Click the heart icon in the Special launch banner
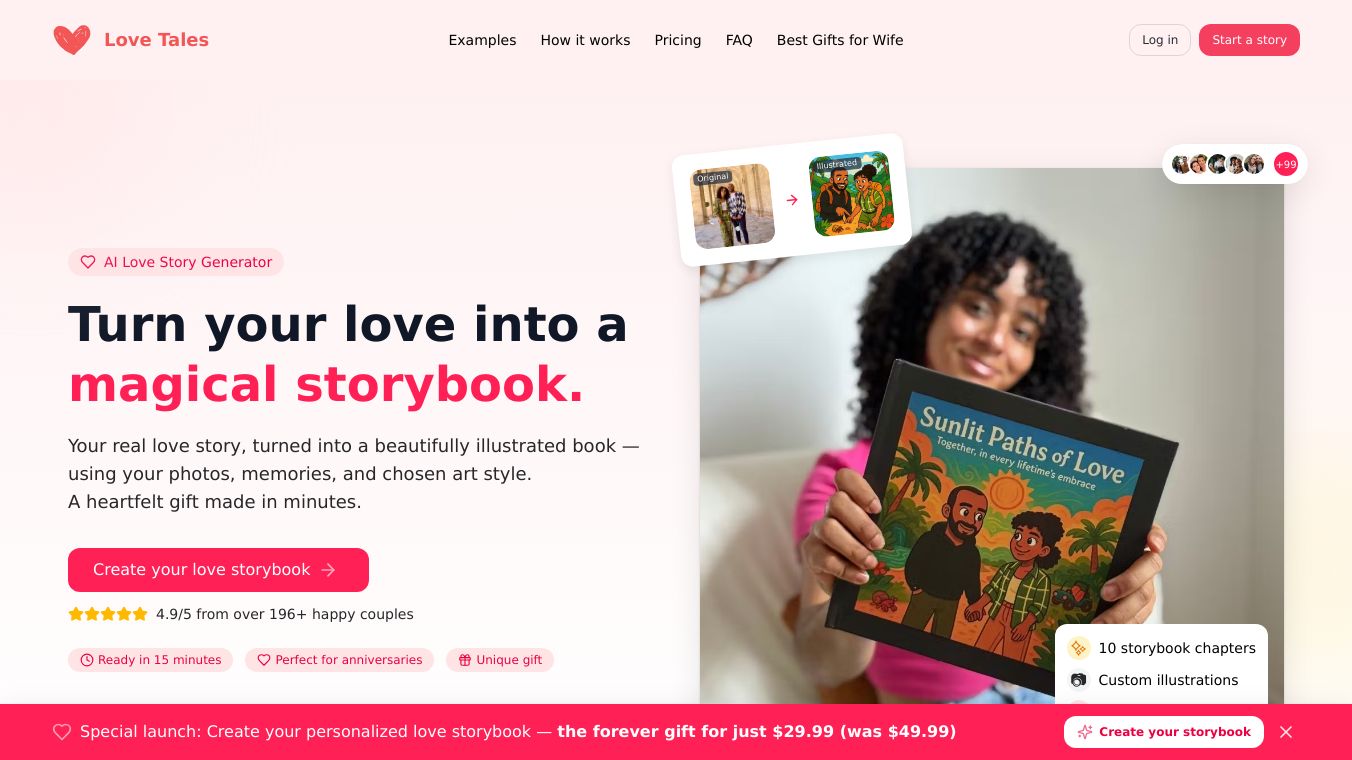 point(62,732)
